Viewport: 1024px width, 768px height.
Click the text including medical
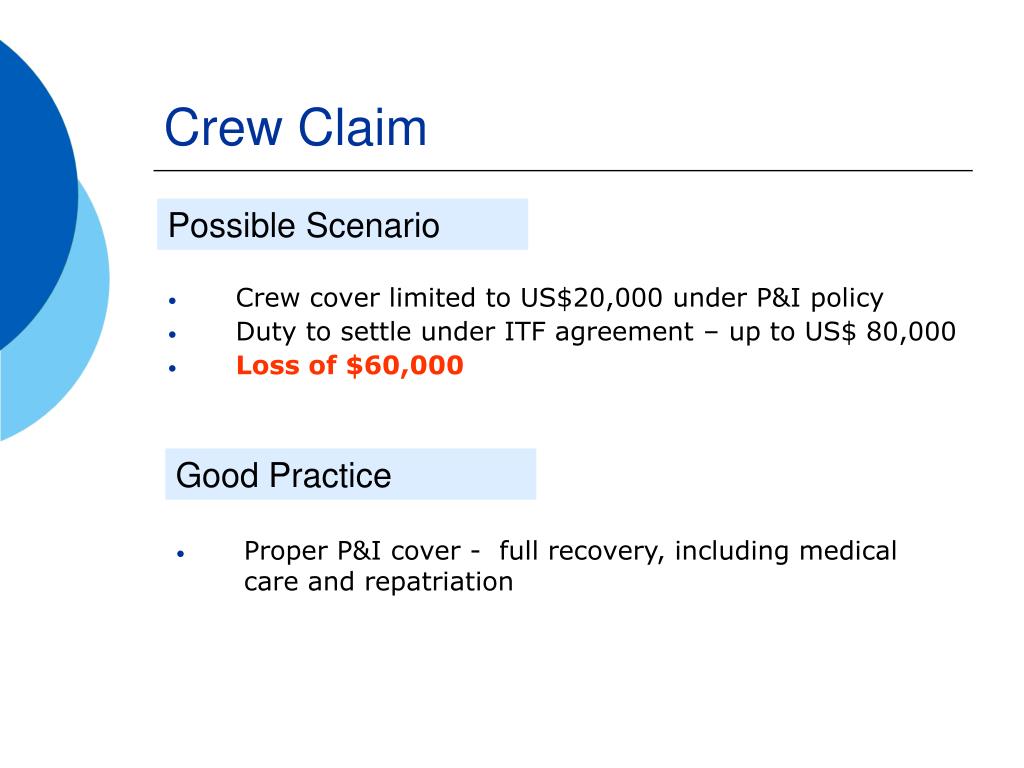click(x=786, y=551)
